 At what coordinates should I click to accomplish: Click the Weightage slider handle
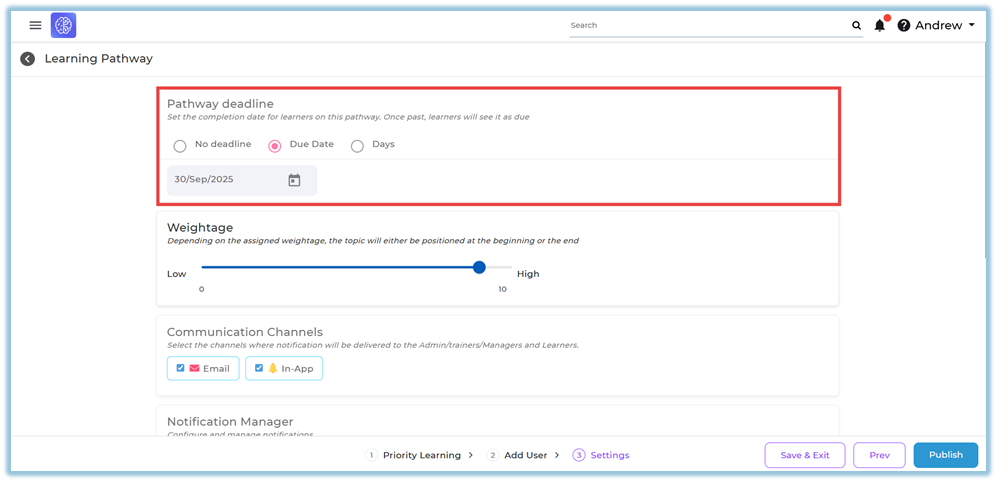pyautogui.click(x=479, y=267)
